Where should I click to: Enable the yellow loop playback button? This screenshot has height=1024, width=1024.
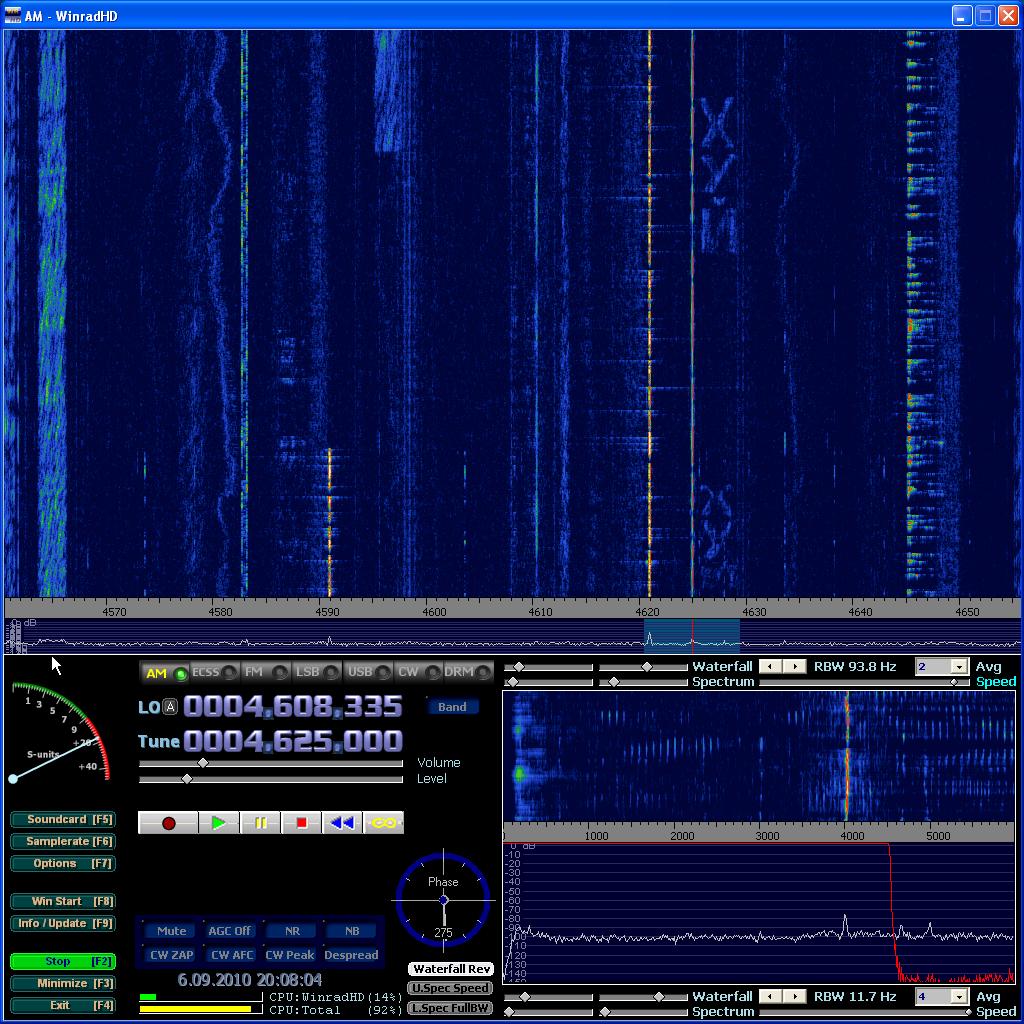384,823
